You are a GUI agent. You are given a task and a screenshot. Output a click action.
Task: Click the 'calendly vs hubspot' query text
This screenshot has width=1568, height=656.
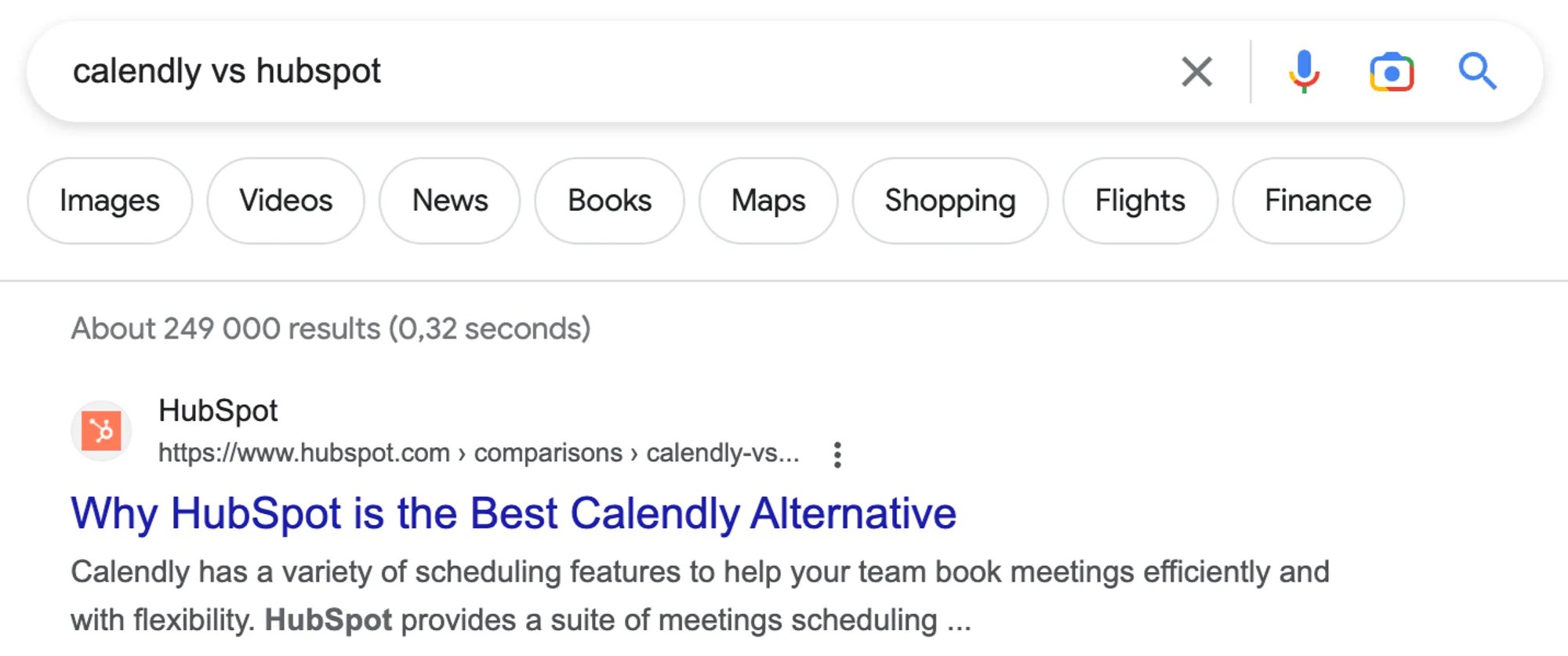227,71
